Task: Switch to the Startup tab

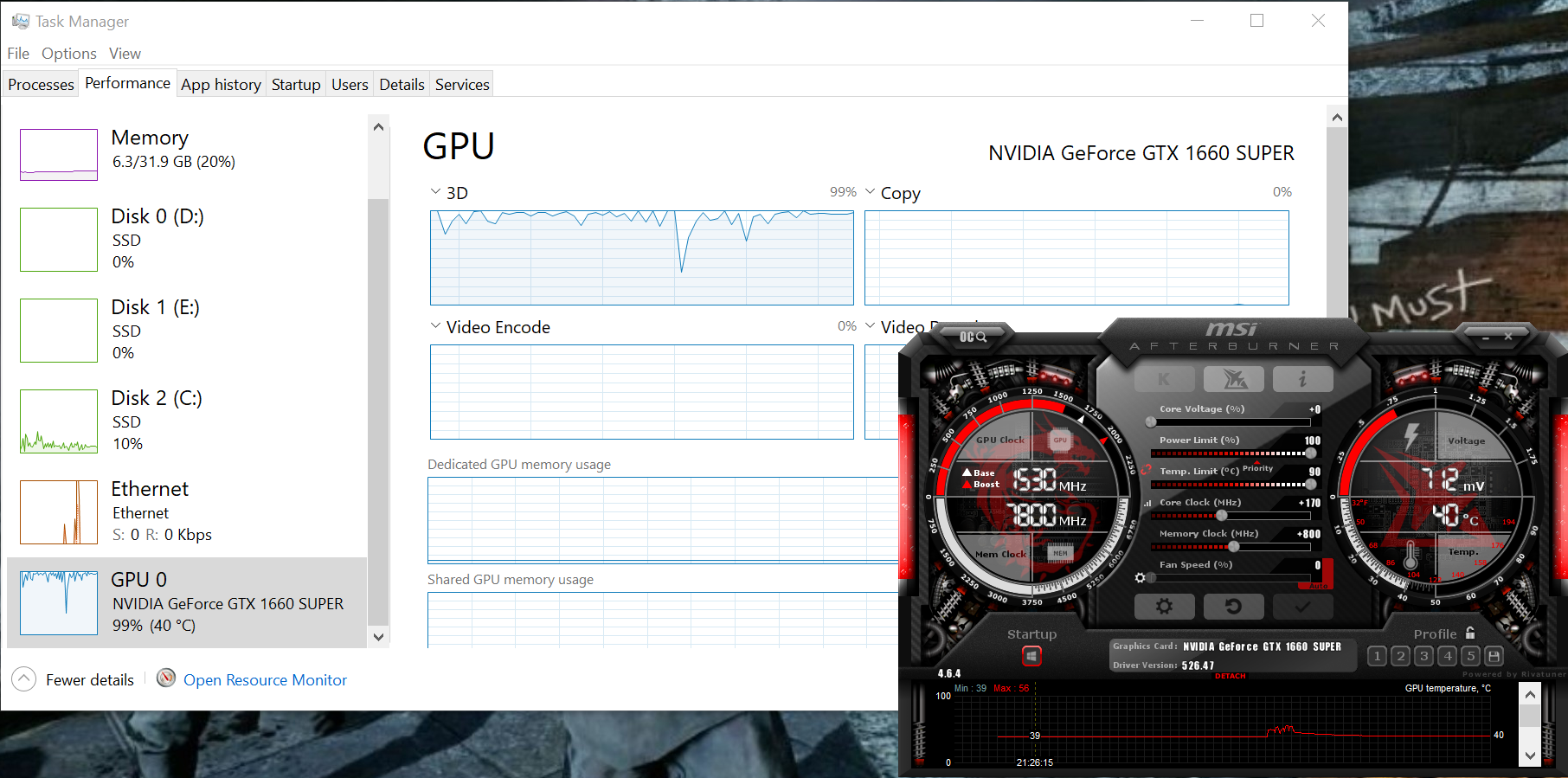Action: pyautogui.click(x=296, y=84)
